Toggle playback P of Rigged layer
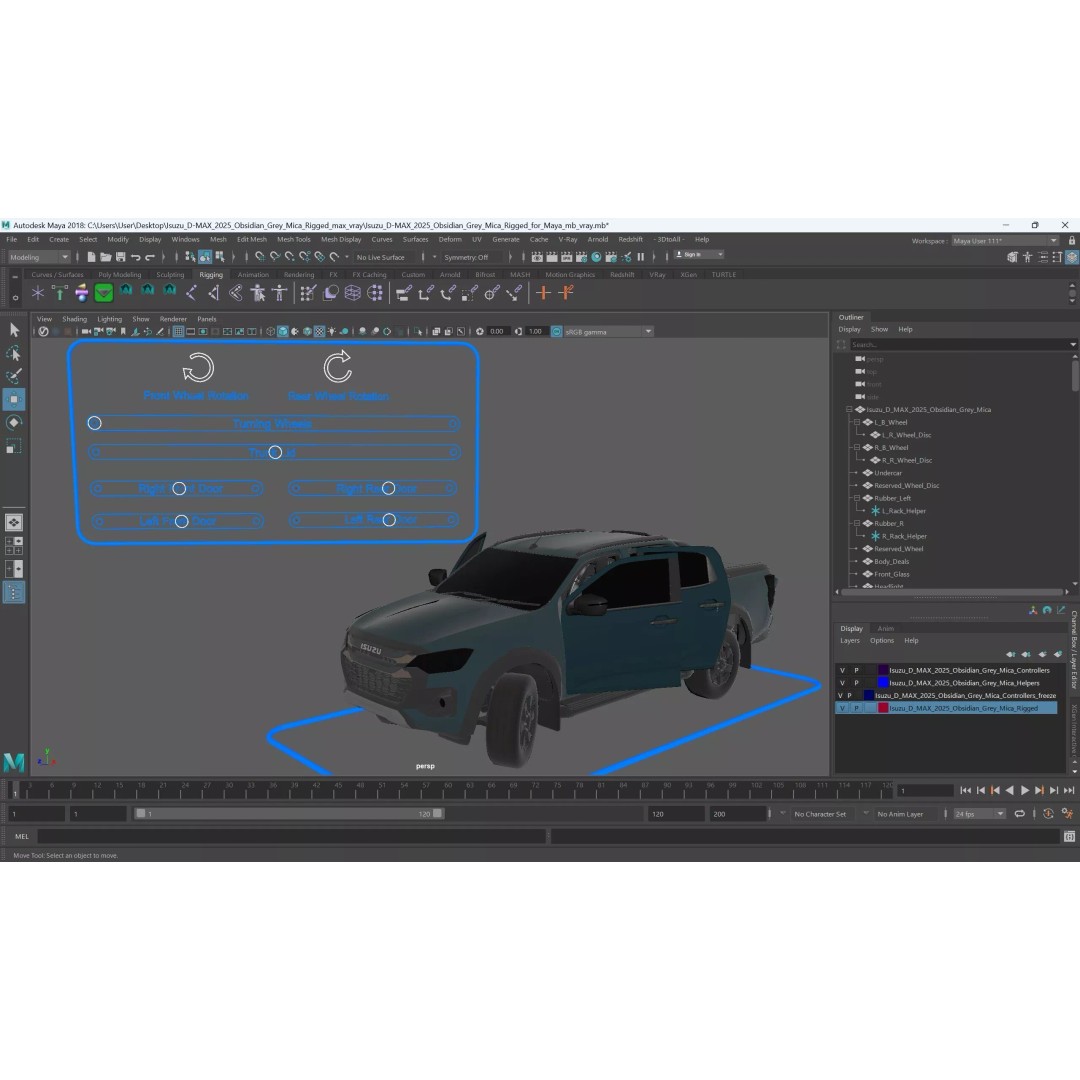This screenshot has width=1080, height=1080. pos(856,708)
